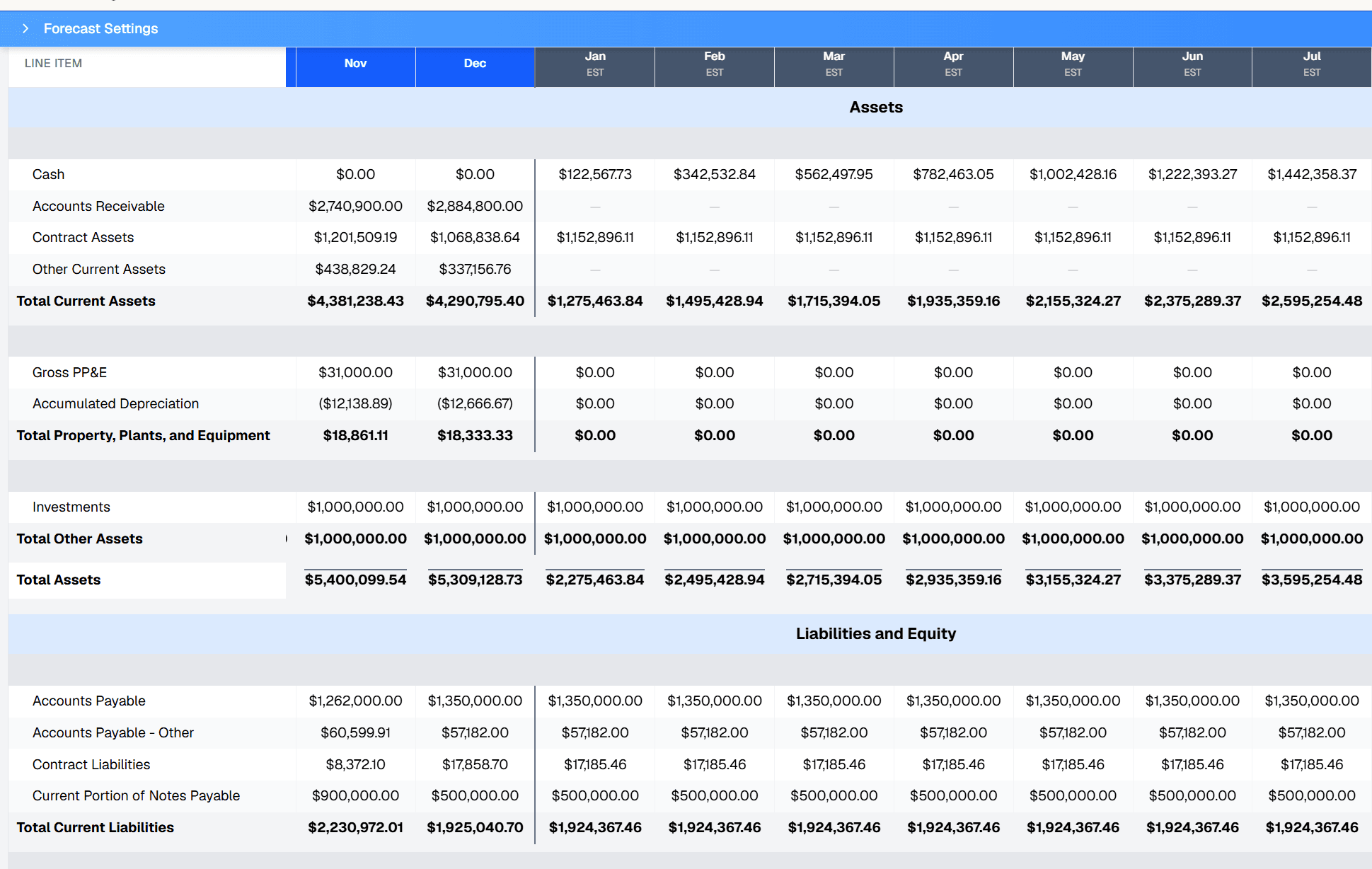1372x869 pixels.
Task: Click Nov Accounts Payable $1,262,000.00
Action: point(355,701)
